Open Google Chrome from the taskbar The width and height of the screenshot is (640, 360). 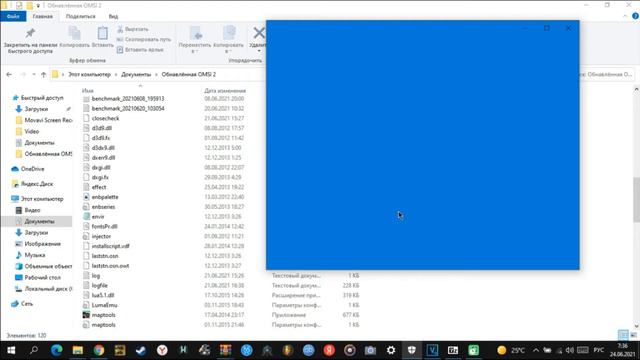tap(99, 350)
